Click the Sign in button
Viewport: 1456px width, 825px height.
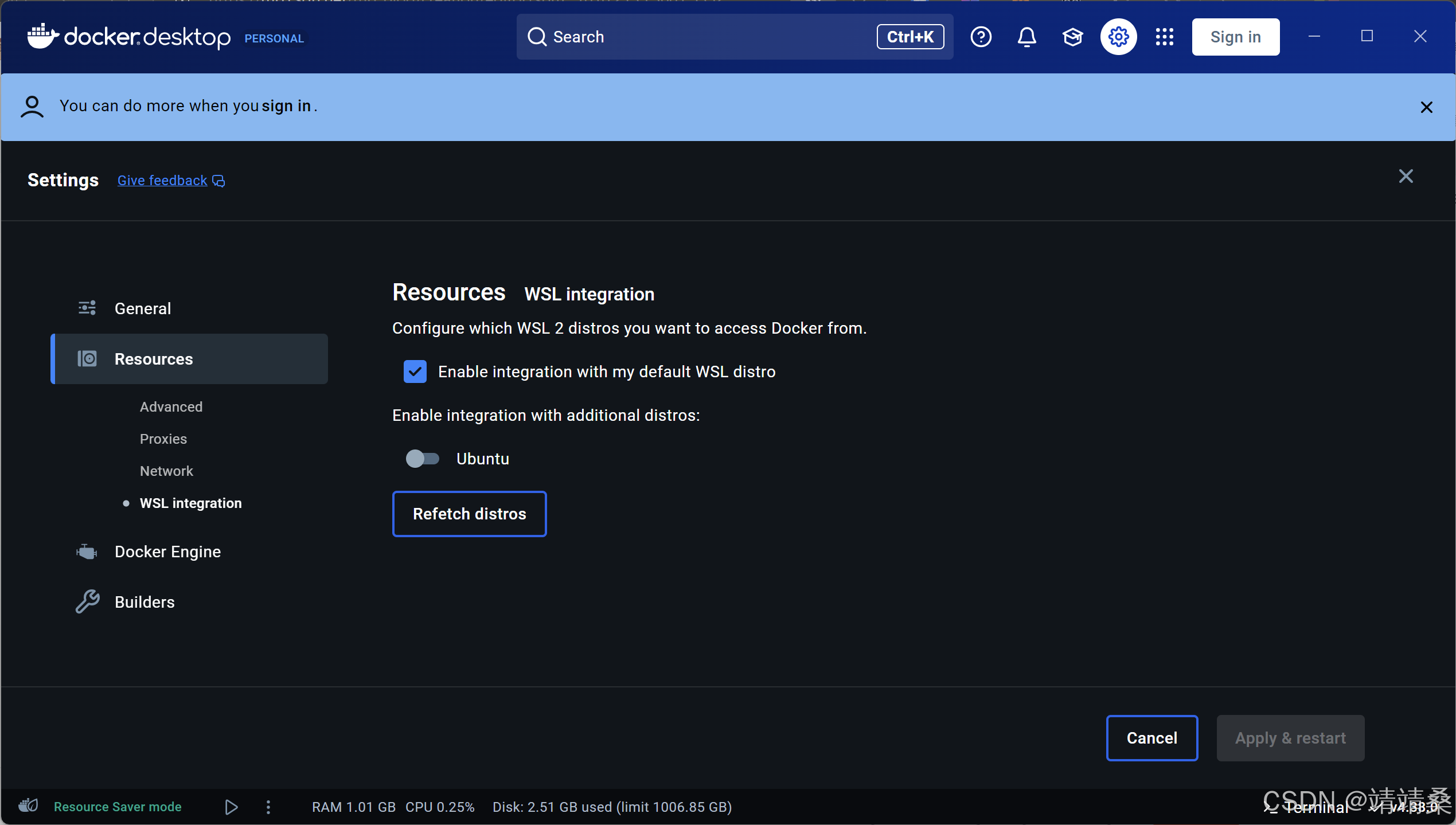(x=1236, y=37)
